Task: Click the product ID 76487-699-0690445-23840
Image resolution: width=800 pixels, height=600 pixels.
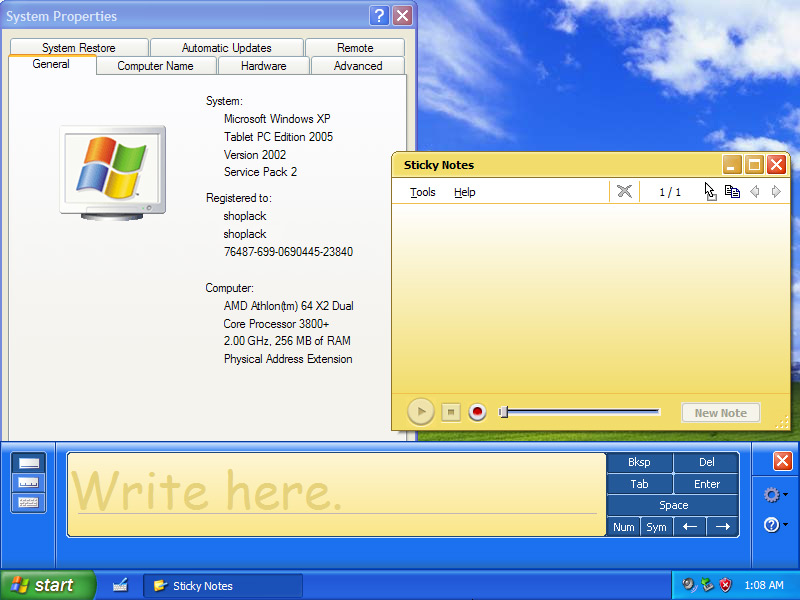Action: coord(288,252)
